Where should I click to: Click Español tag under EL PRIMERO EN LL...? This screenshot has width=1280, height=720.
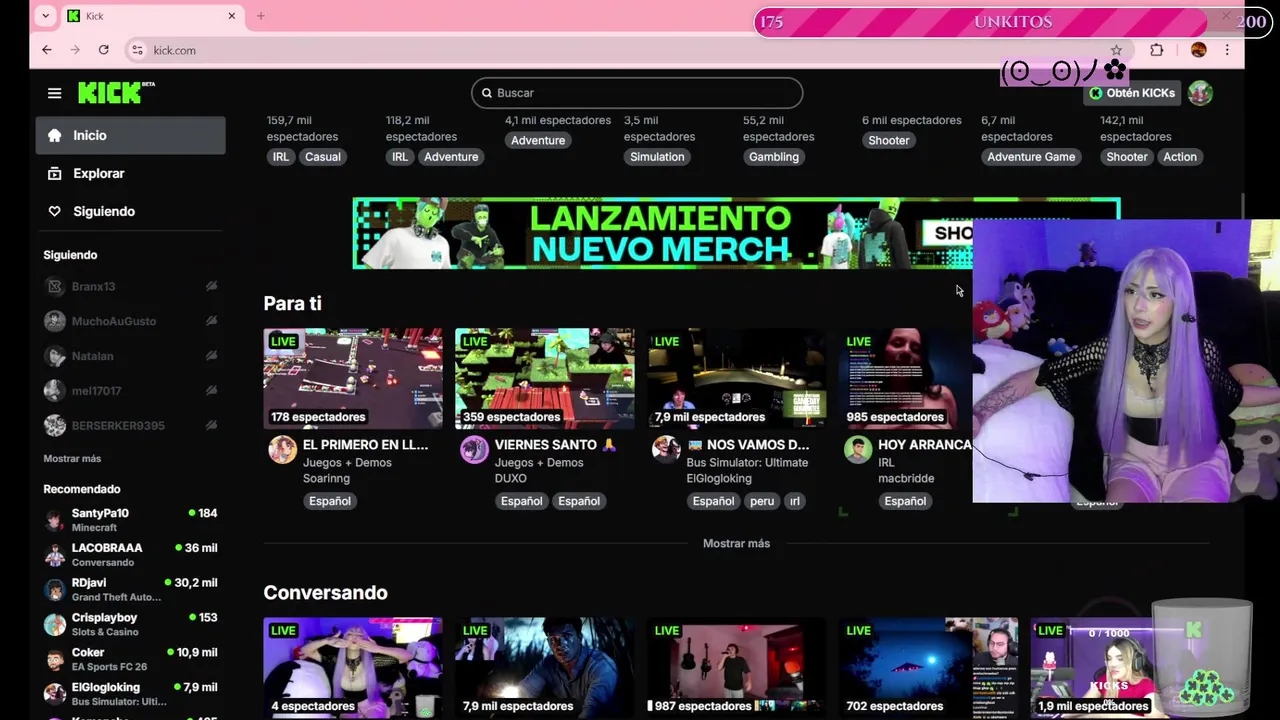pyautogui.click(x=330, y=501)
